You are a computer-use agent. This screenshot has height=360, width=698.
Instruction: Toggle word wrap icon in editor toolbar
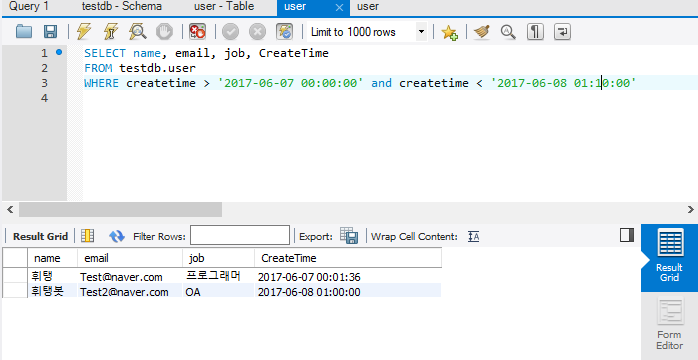562,32
